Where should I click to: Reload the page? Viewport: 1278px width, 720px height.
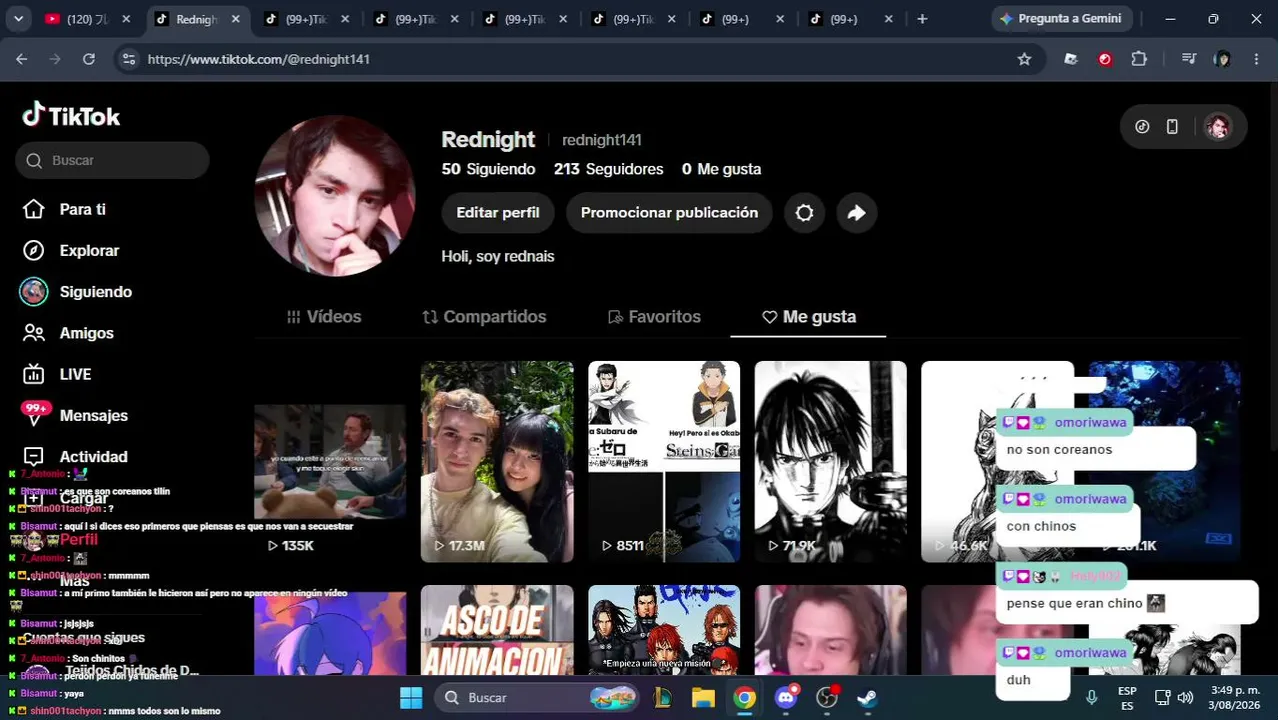89,59
